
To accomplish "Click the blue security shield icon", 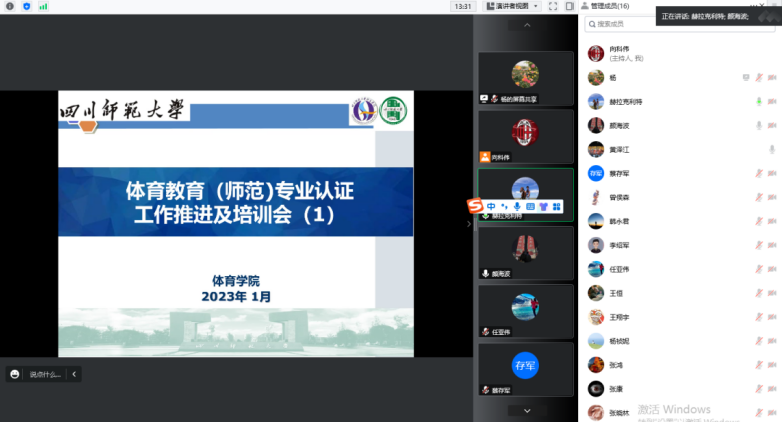I will coord(26,6).
